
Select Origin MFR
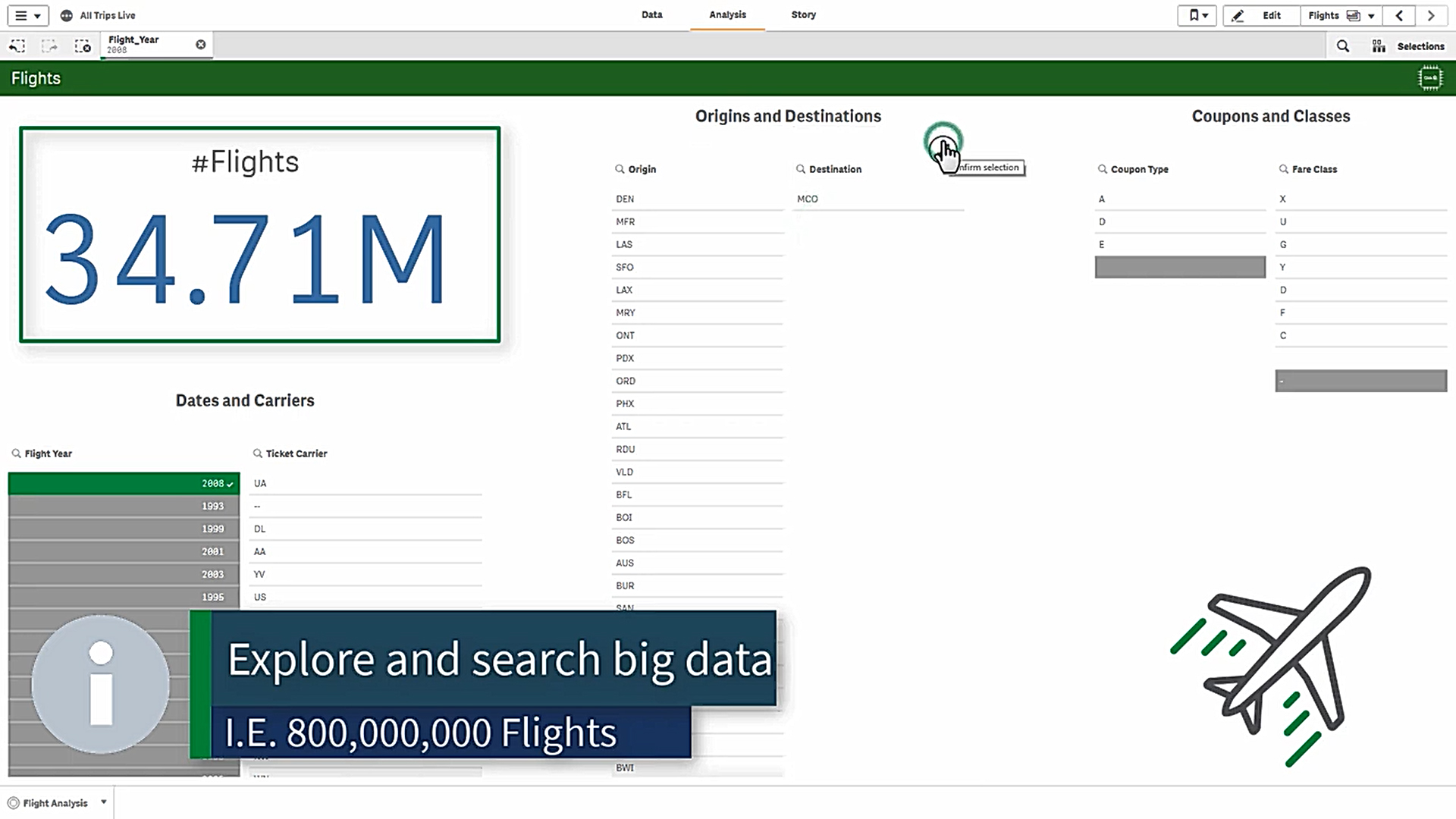(697, 221)
